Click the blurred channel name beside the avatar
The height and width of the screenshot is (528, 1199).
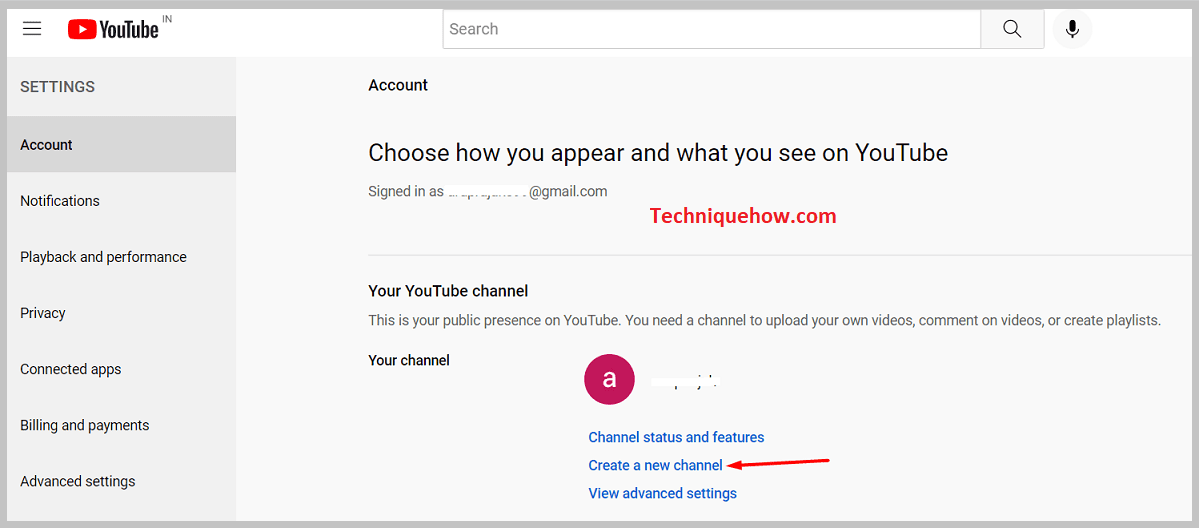coord(686,381)
